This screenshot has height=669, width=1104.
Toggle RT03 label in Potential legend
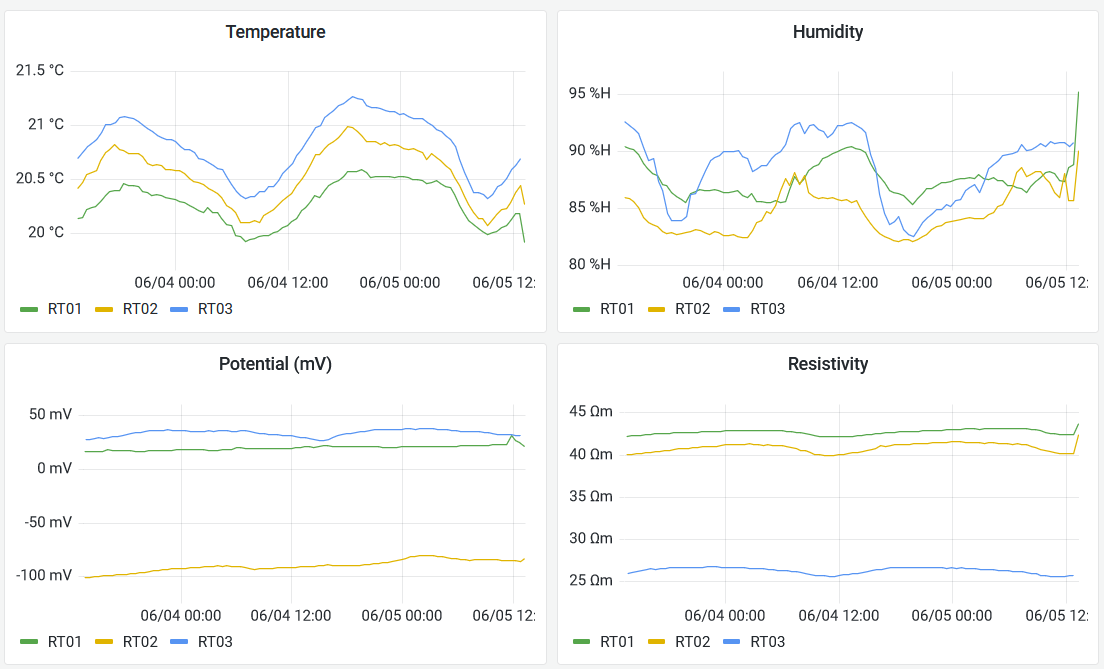point(215,641)
